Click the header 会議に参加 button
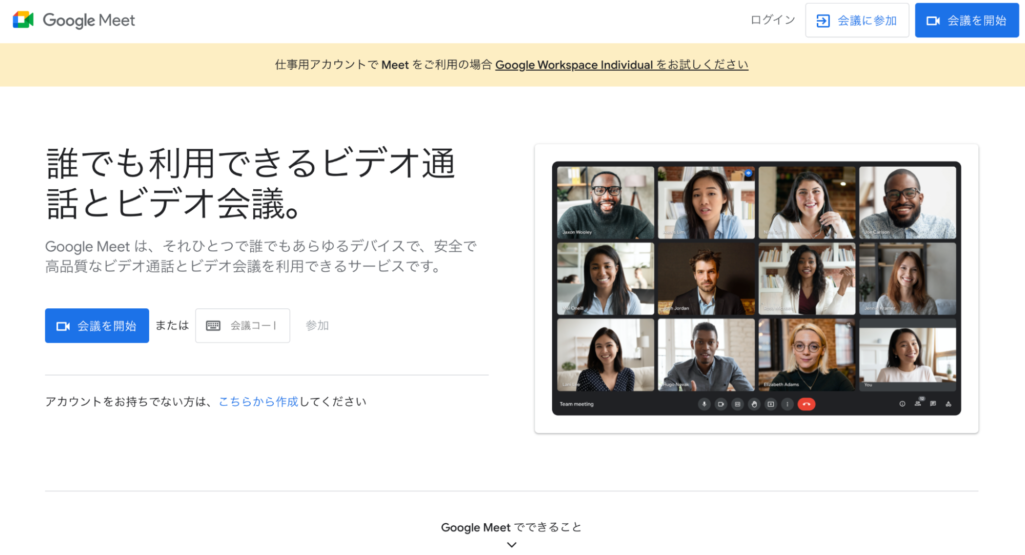Viewport: 1025px width, 555px height. point(857,20)
